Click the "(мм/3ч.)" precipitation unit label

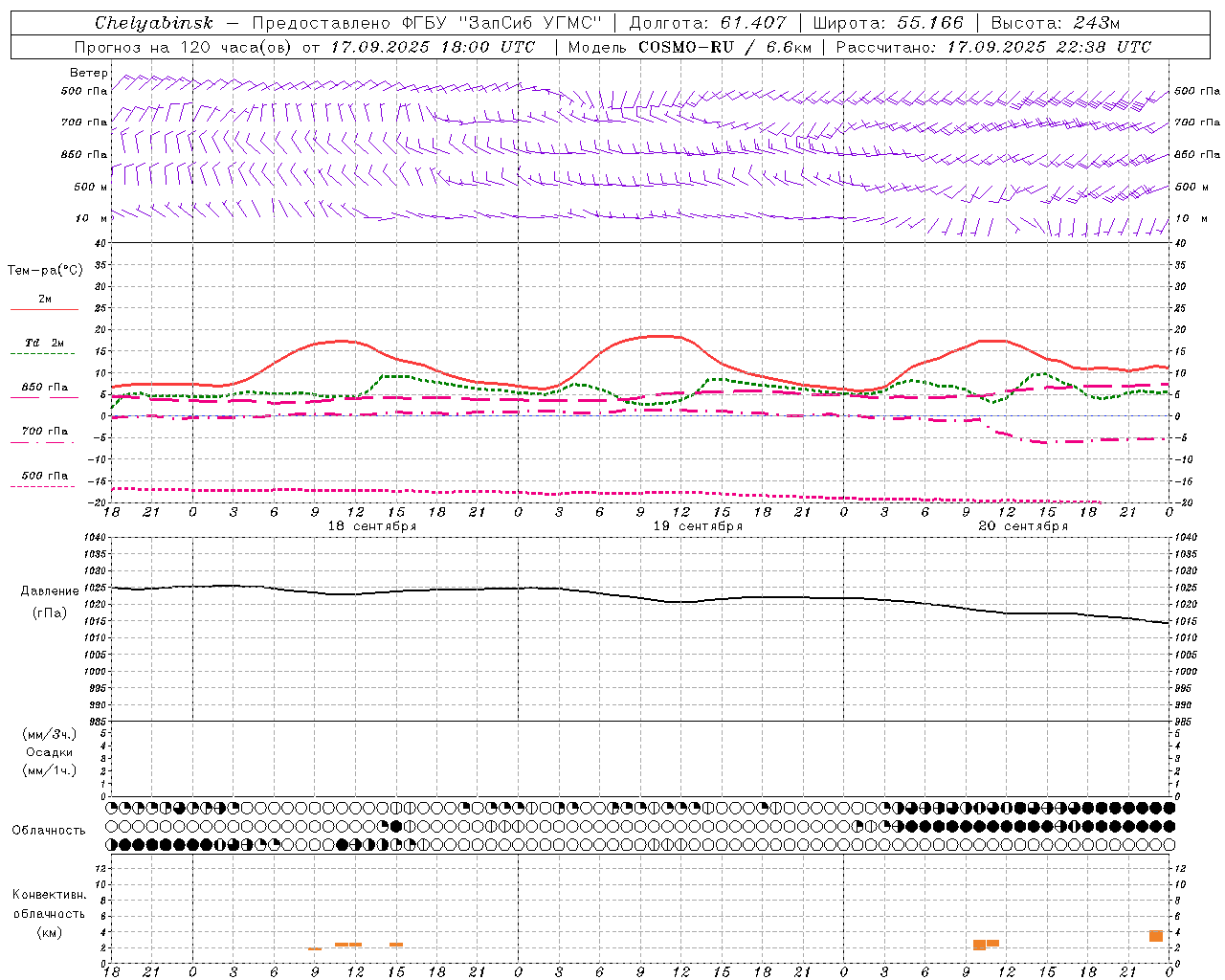(x=50, y=734)
